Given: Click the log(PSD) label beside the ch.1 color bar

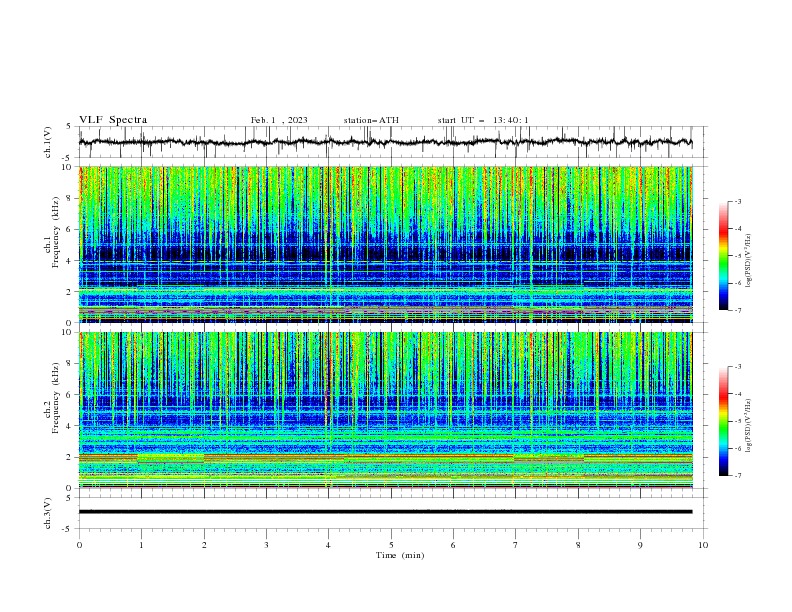Looking at the screenshot, I should [748, 261].
